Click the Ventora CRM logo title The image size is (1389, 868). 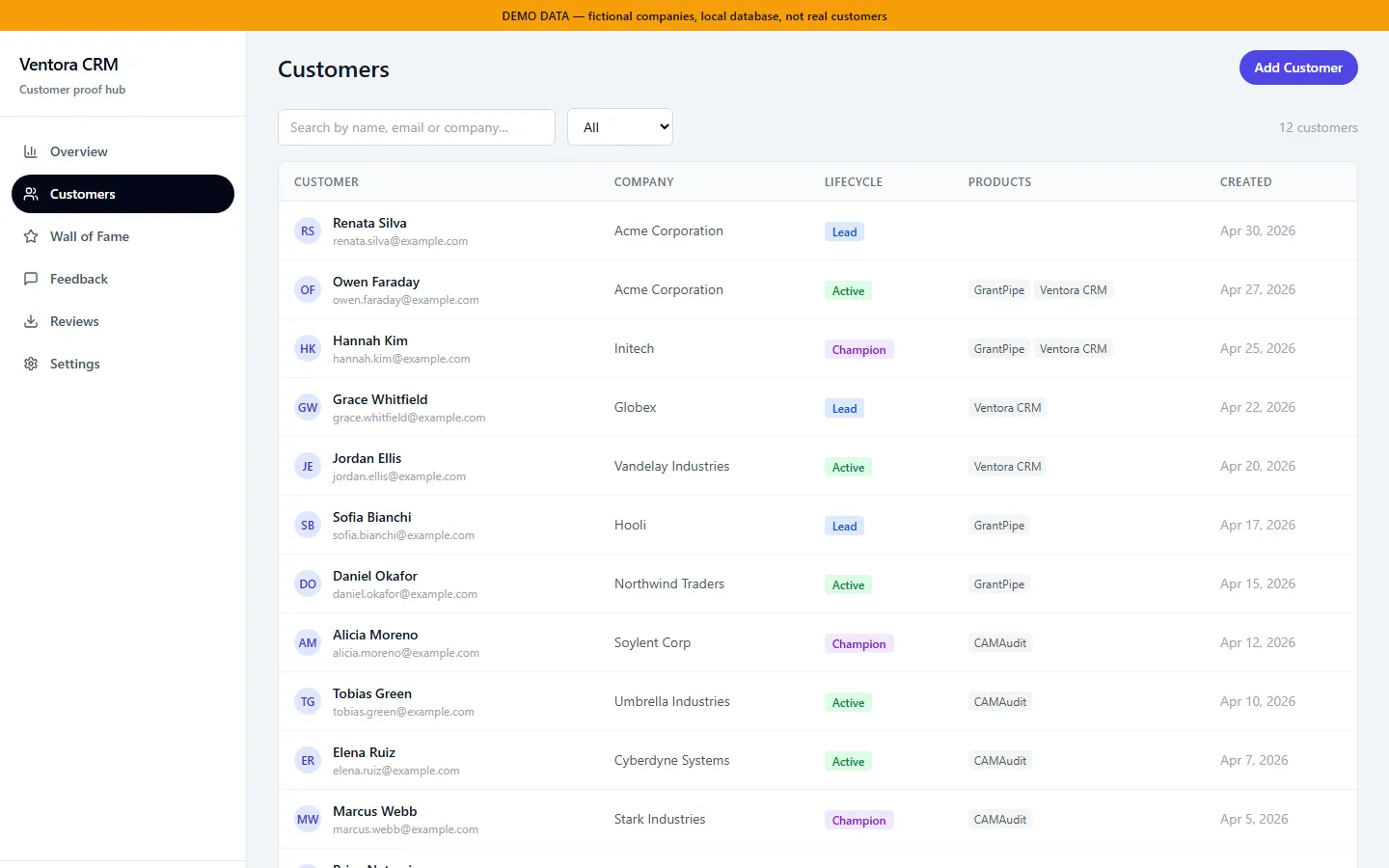(68, 65)
